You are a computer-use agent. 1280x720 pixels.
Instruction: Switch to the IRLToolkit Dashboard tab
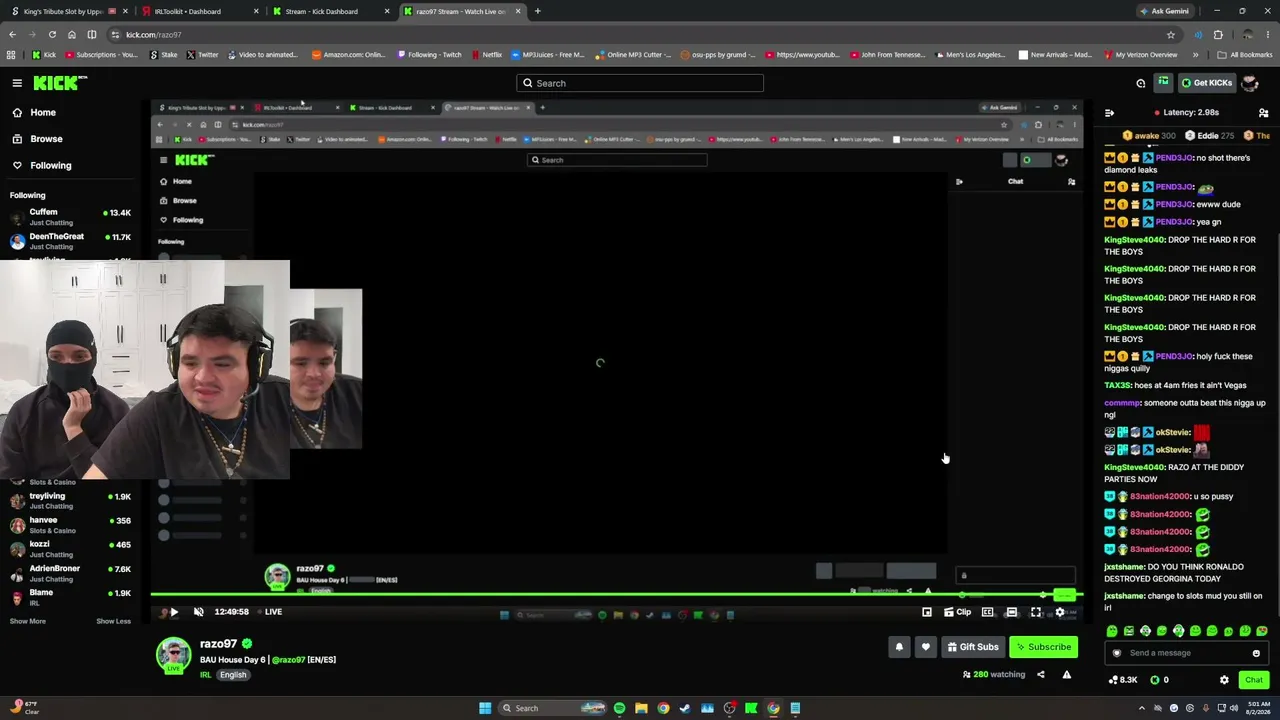[200, 11]
